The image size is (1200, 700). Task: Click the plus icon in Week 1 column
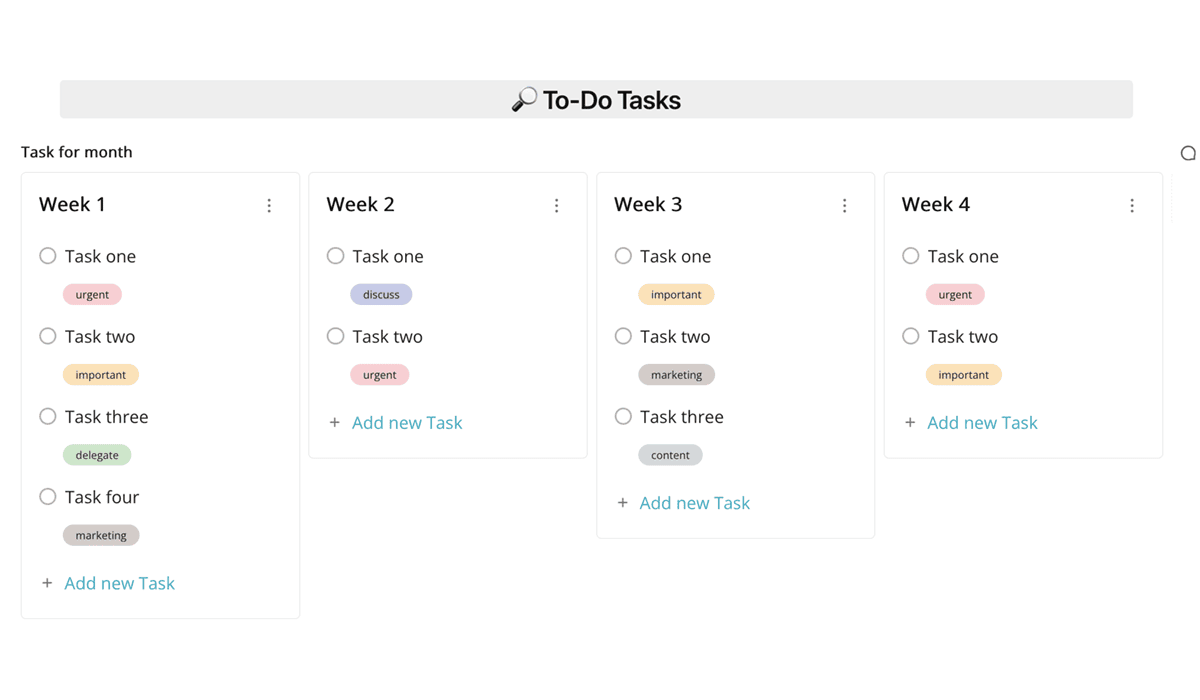click(x=47, y=583)
